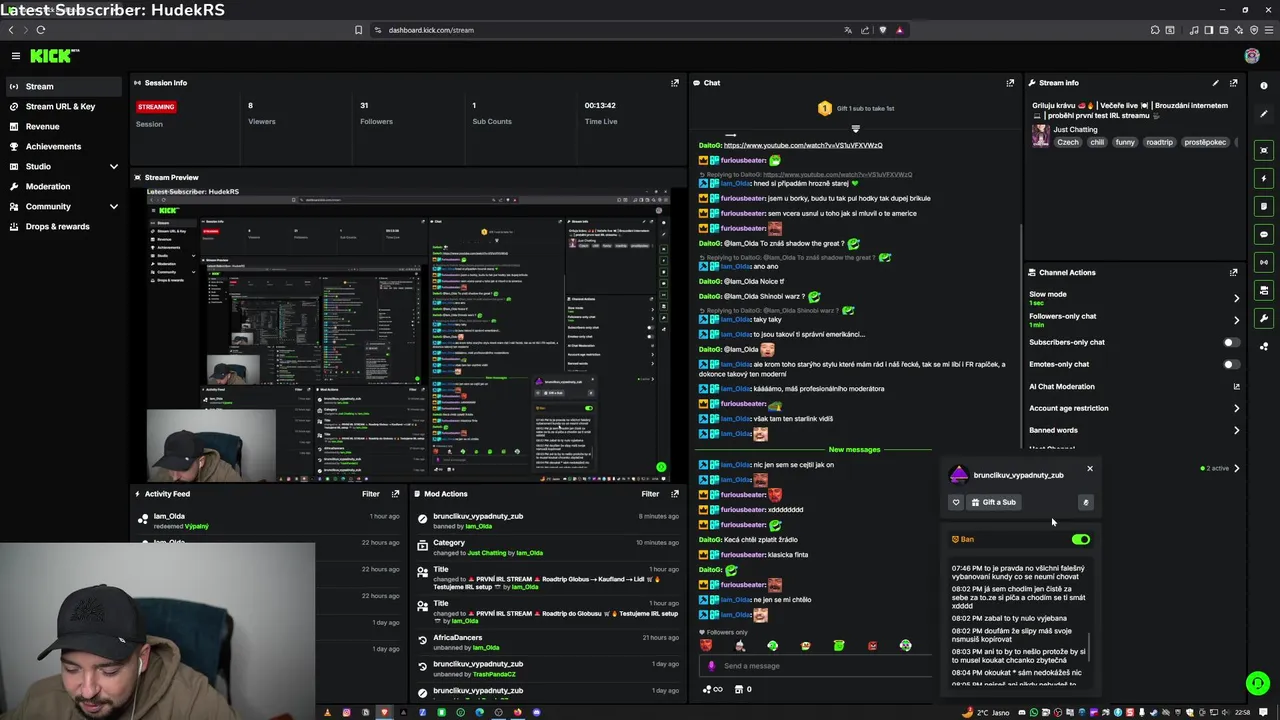Click the Send a message field

(815, 666)
